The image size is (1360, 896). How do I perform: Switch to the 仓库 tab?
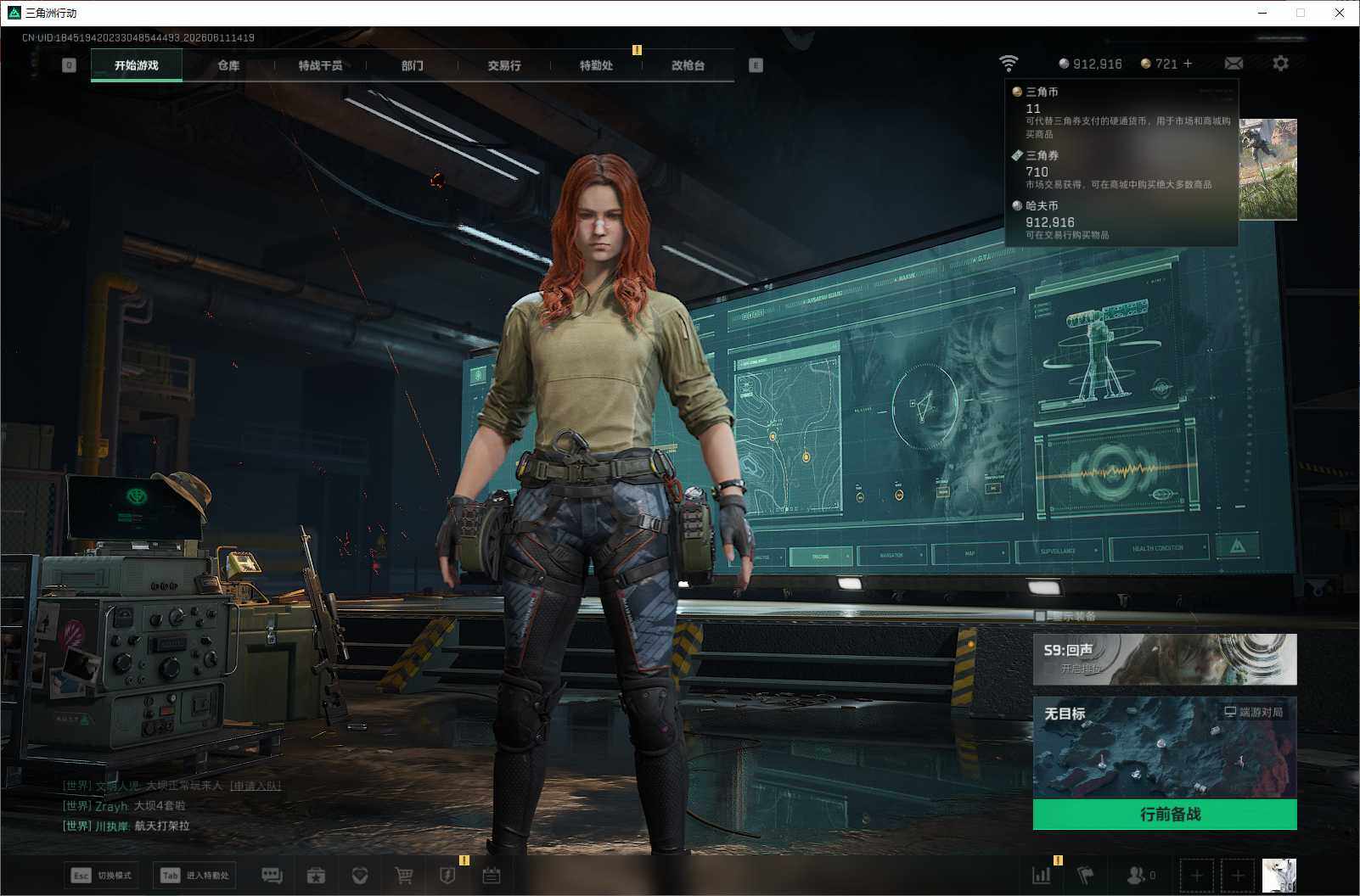[x=228, y=65]
